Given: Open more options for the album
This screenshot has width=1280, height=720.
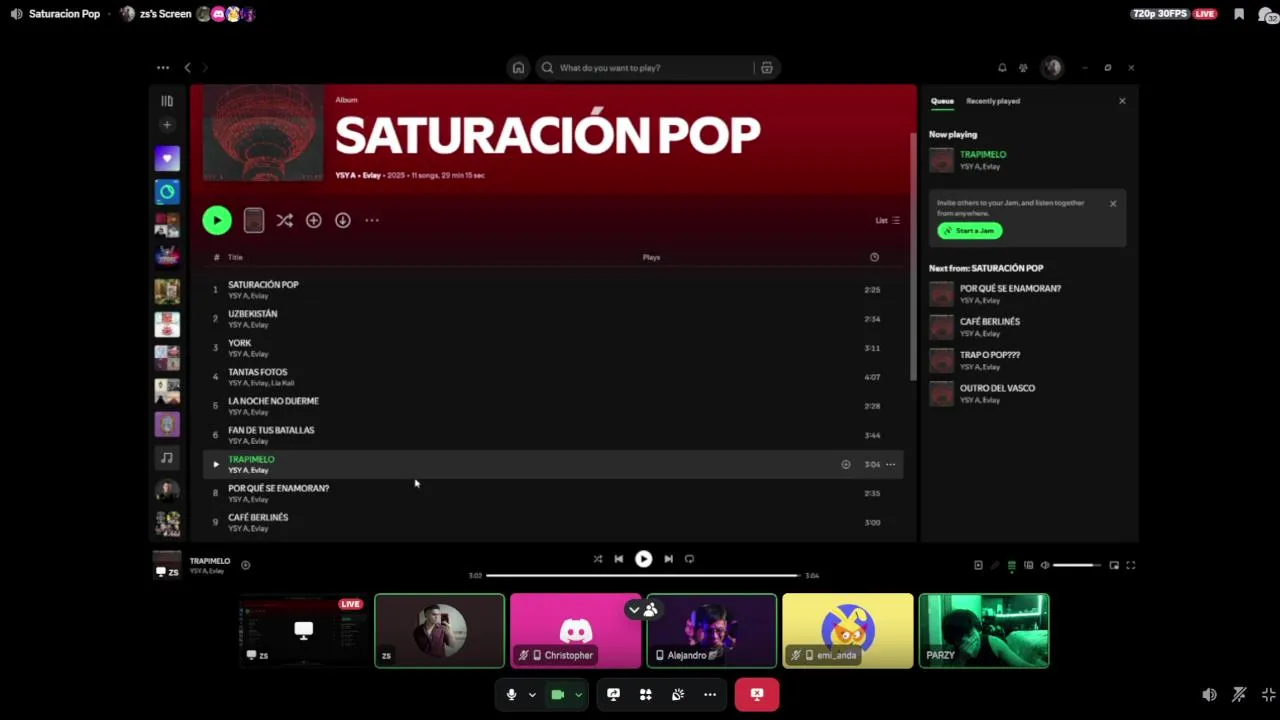Looking at the screenshot, I should click(372, 220).
